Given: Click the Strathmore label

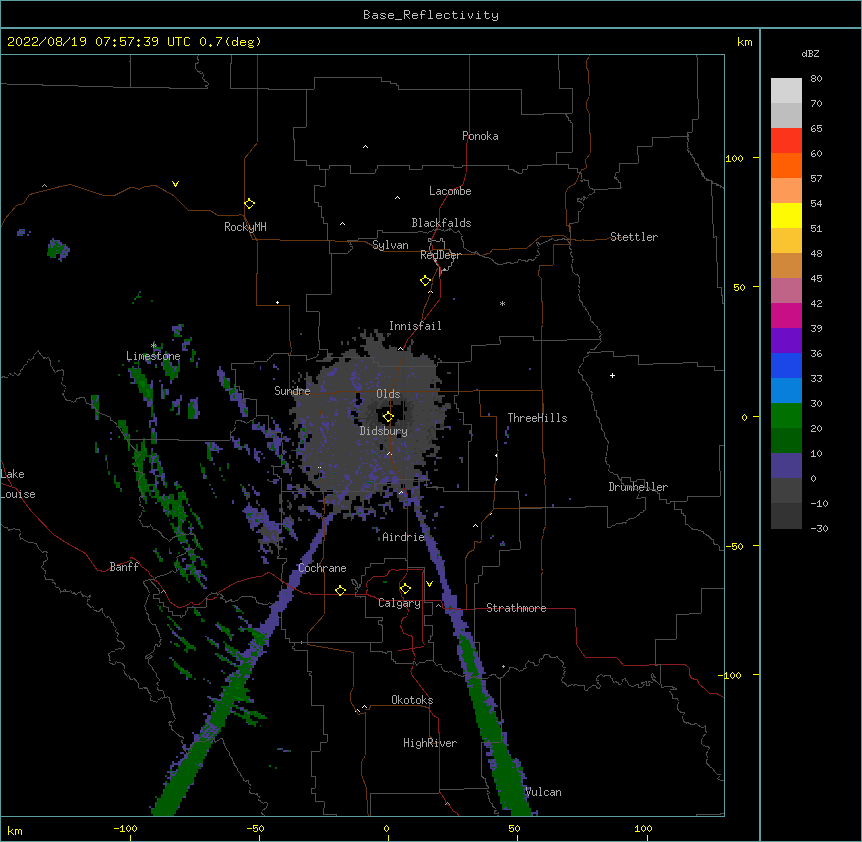Looking at the screenshot, I should (x=516, y=608).
